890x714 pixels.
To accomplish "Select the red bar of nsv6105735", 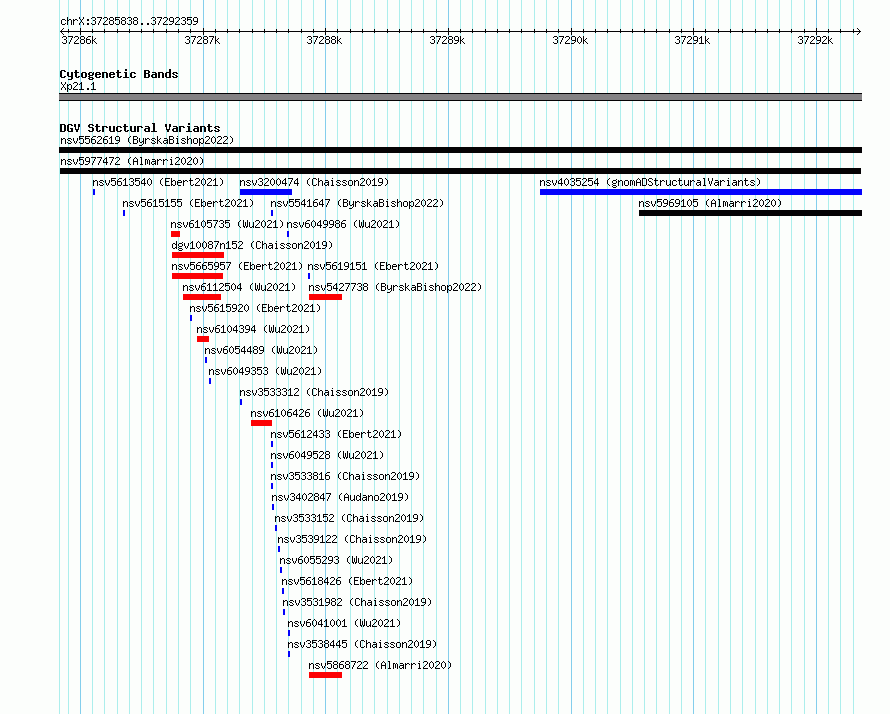I will [175, 234].
